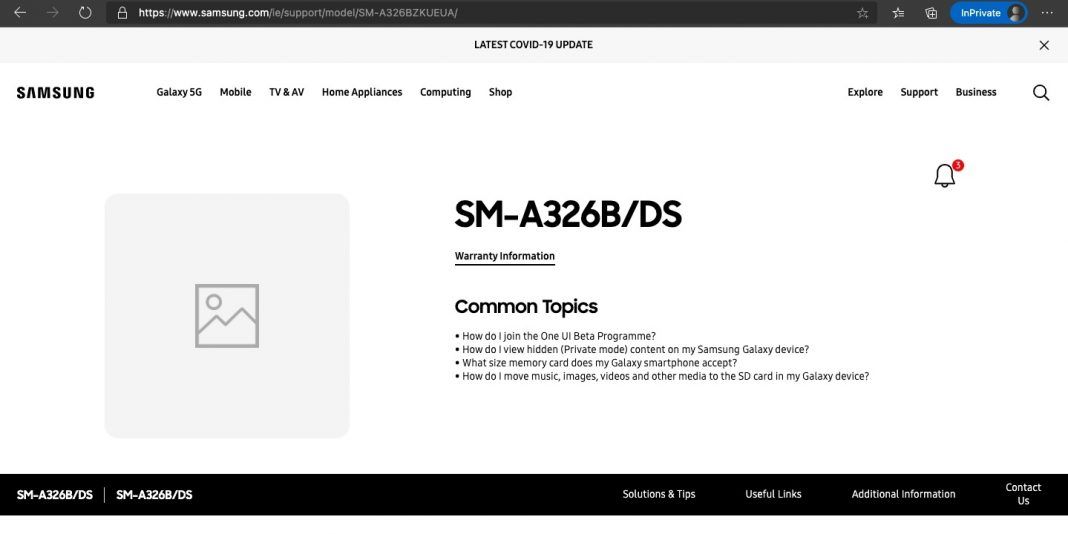Open the Collections icon in the toolbar
Image resolution: width=1068 pixels, height=534 pixels.
coord(931,13)
